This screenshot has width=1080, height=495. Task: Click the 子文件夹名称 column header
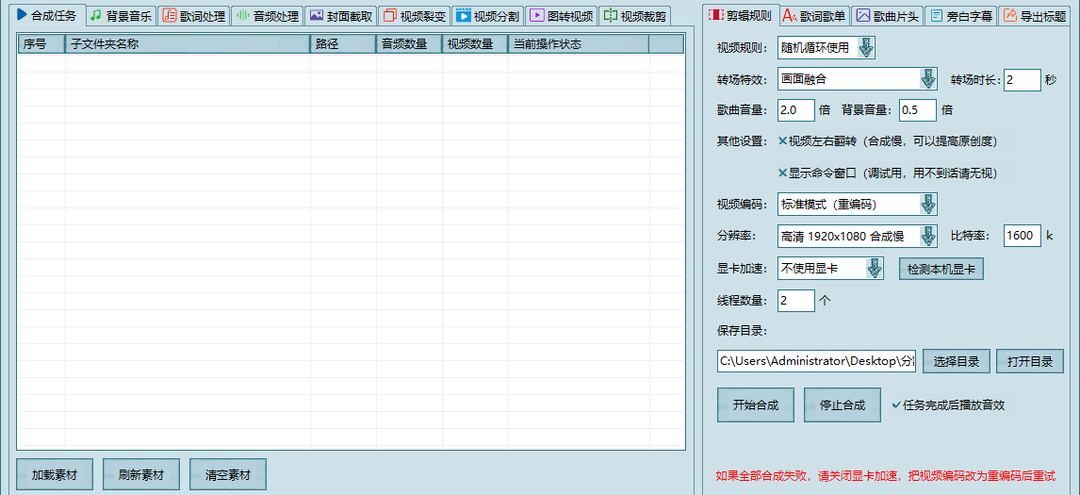tap(186, 45)
